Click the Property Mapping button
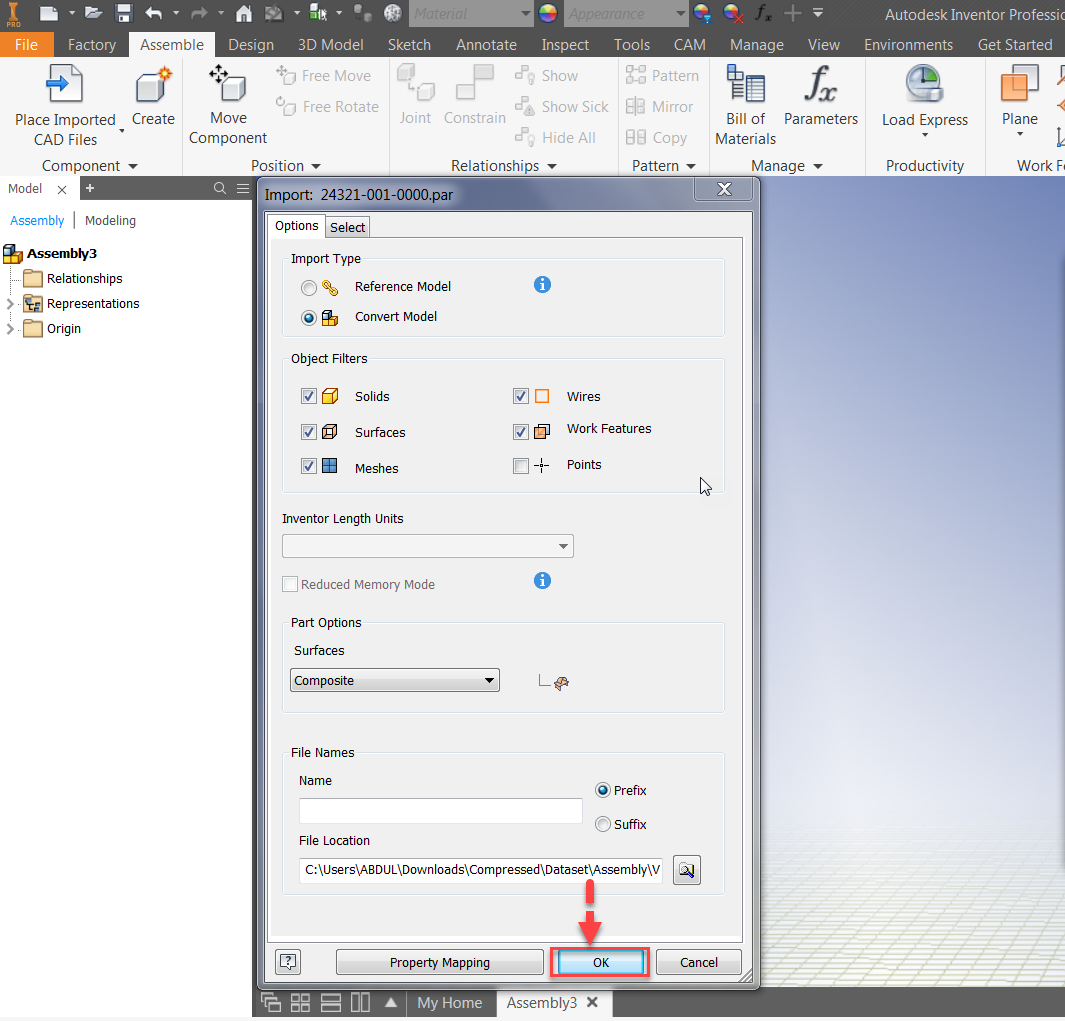Viewport: 1065px width, 1021px height. [x=439, y=961]
